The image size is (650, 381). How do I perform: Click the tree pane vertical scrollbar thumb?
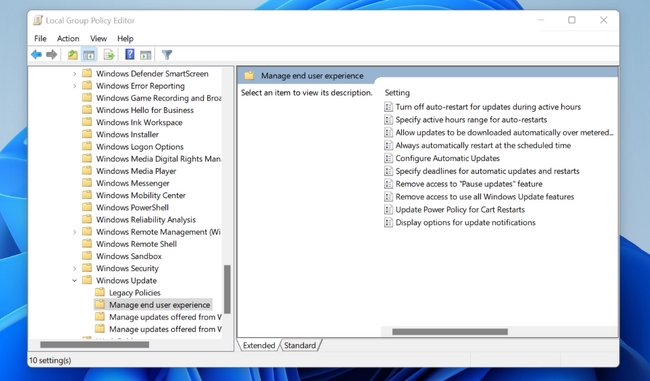coord(227,289)
